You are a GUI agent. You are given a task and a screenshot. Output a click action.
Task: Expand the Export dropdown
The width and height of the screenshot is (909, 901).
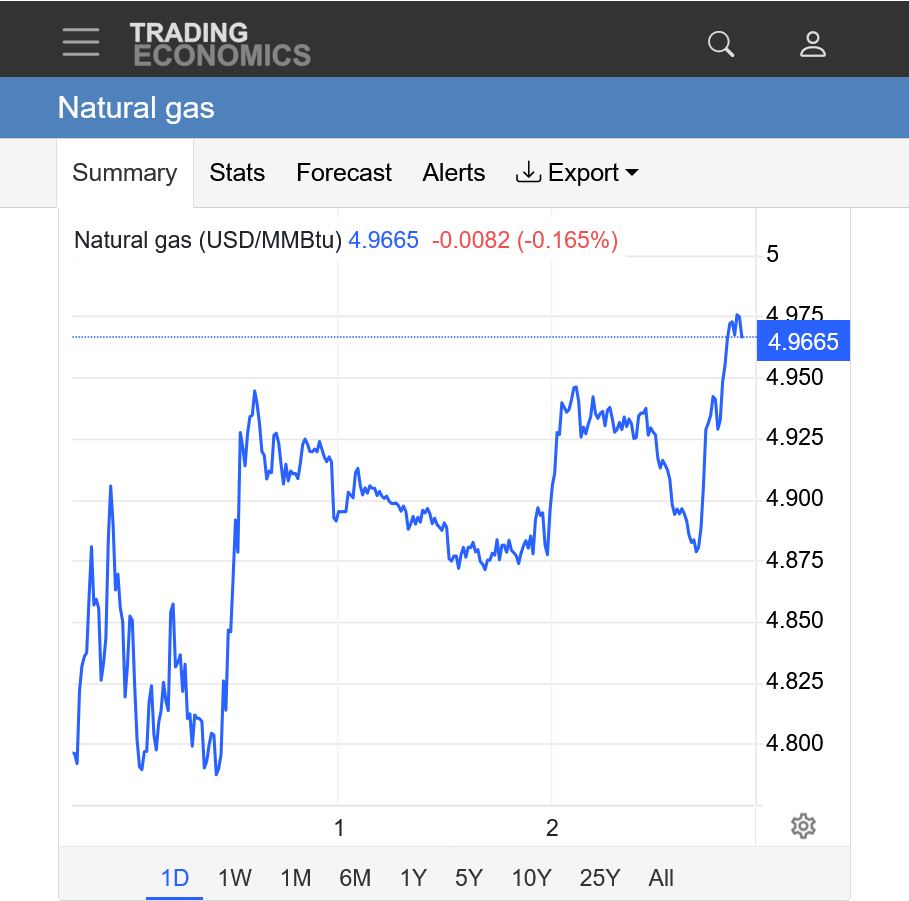[x=577, y=173]
